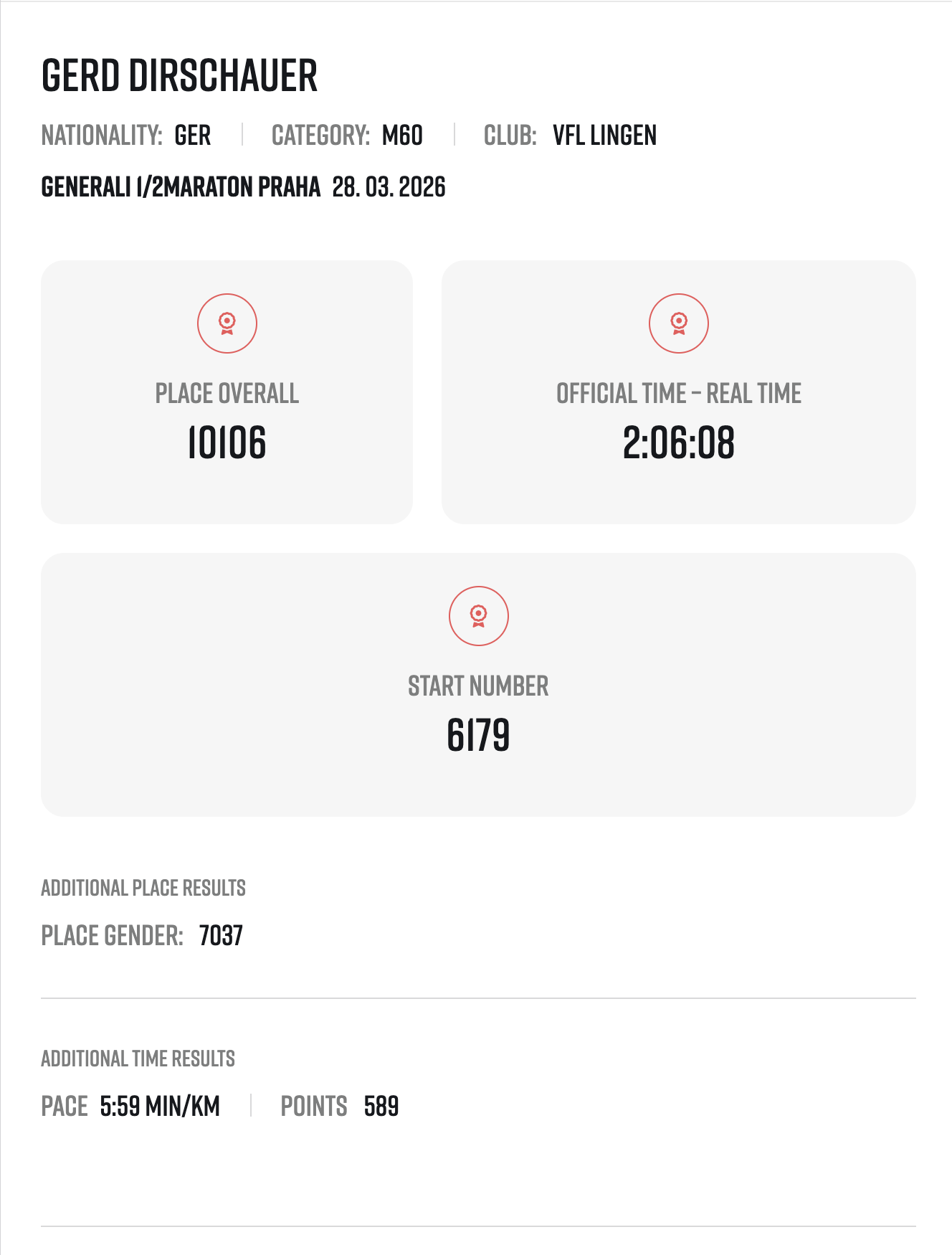The image size is (952, 1255).
Task: Click the points value 589
Action: pos(381,1107)
